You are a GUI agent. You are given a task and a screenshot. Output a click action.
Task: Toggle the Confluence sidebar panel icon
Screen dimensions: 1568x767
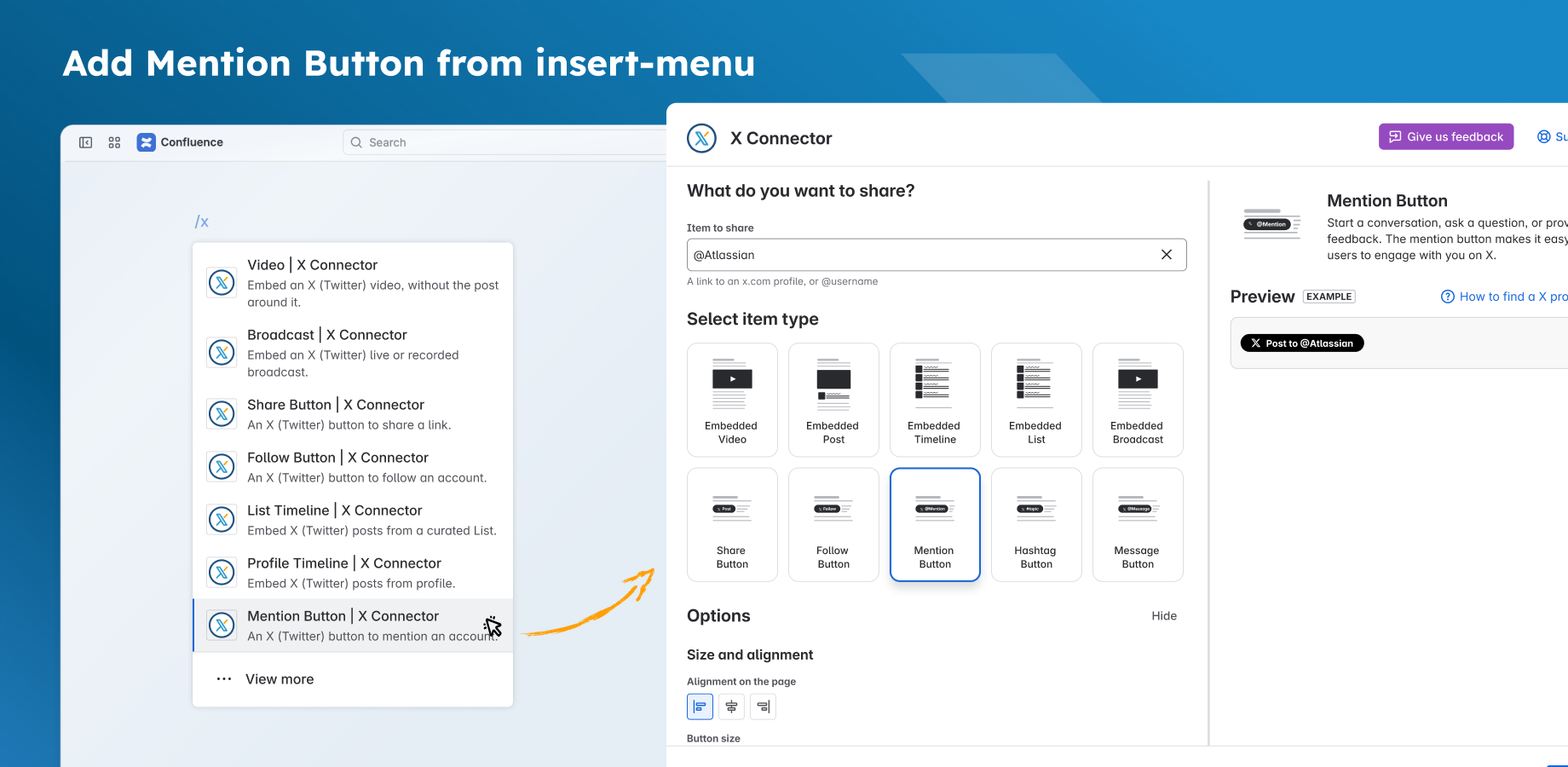click(86, 142)
